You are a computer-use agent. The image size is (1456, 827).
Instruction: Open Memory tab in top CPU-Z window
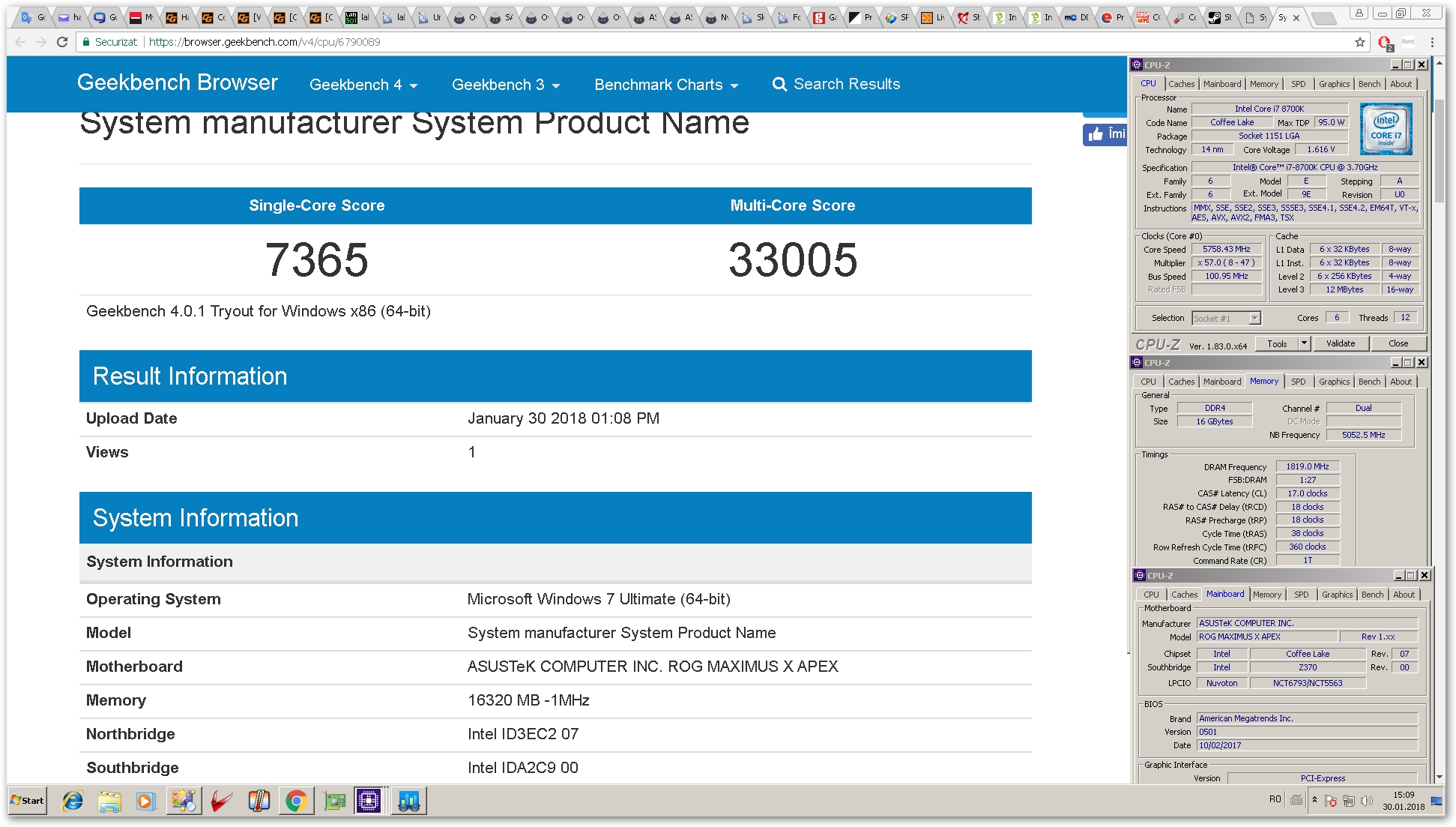point(1264,84)
